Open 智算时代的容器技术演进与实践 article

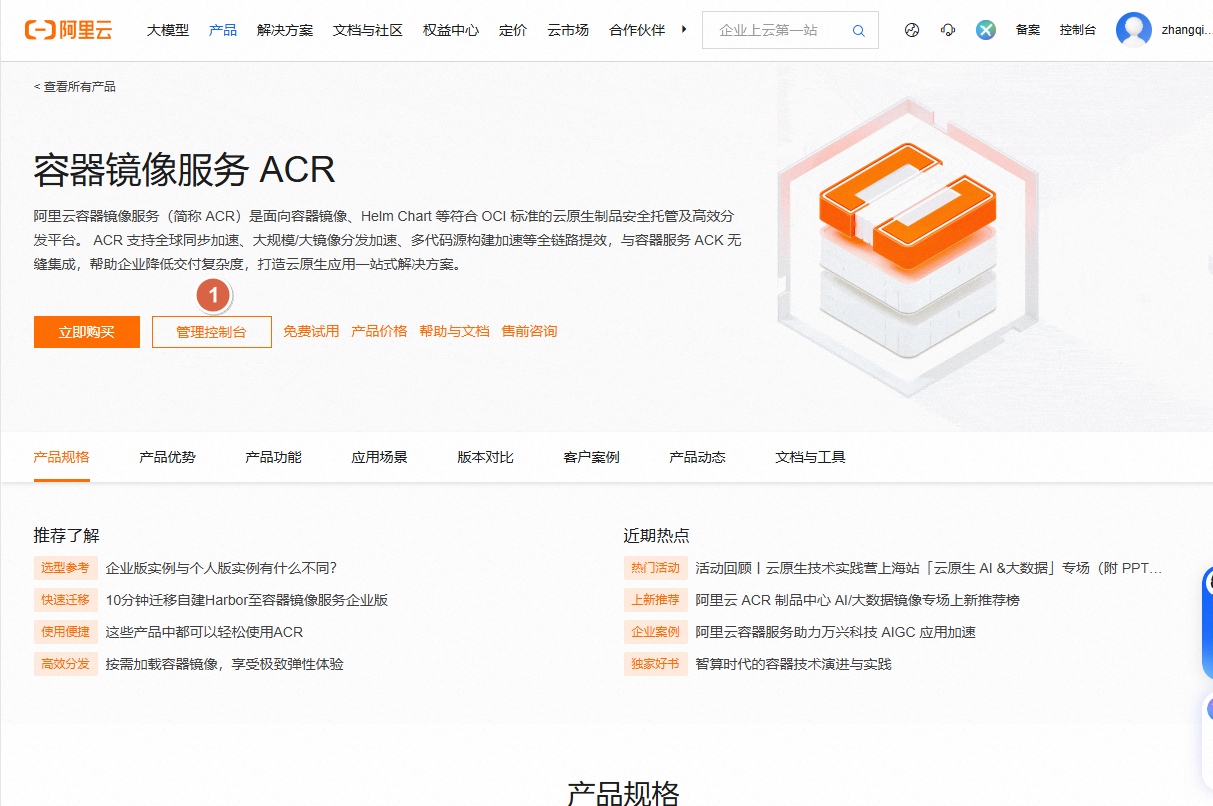pyautogui.click(x=794, y=664)
